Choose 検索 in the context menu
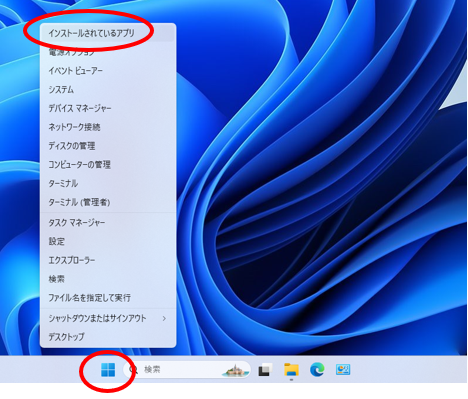Image resolution: width=468 pixels, height=399 pixels. 108,279
